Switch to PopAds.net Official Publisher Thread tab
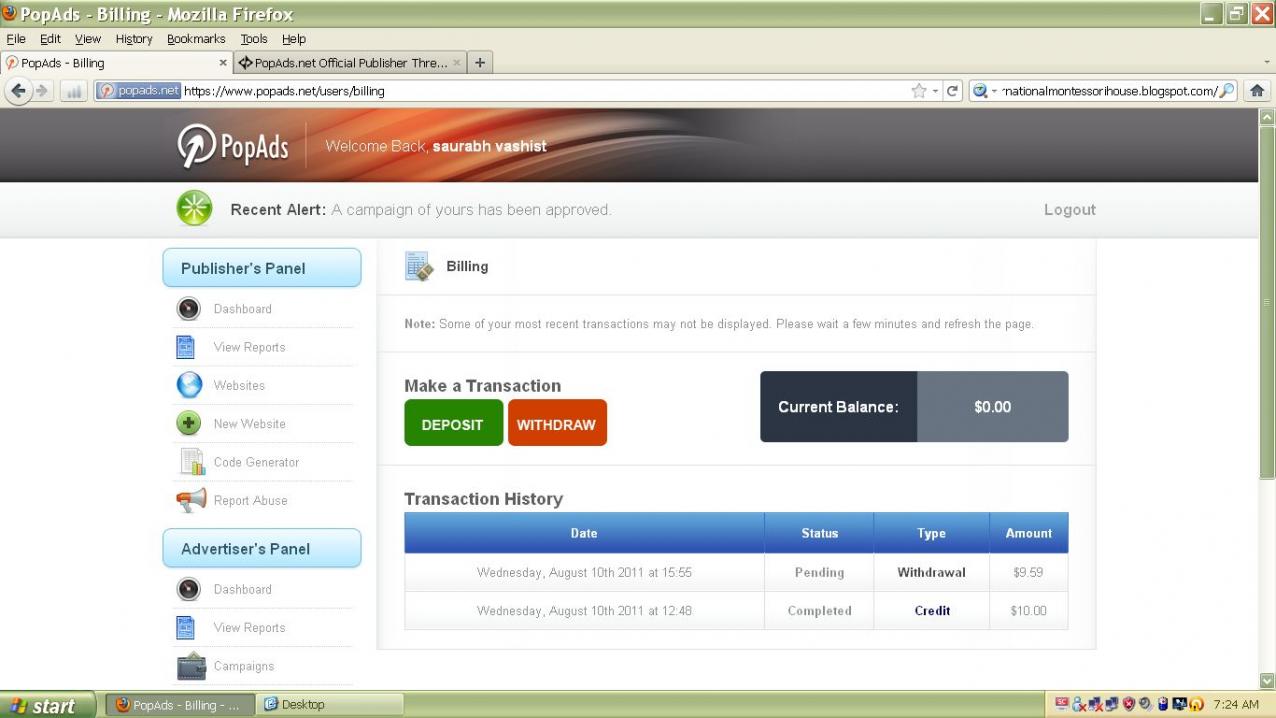Image resolution: width=1276 pixels, height=718 pixels. [351, 63]
